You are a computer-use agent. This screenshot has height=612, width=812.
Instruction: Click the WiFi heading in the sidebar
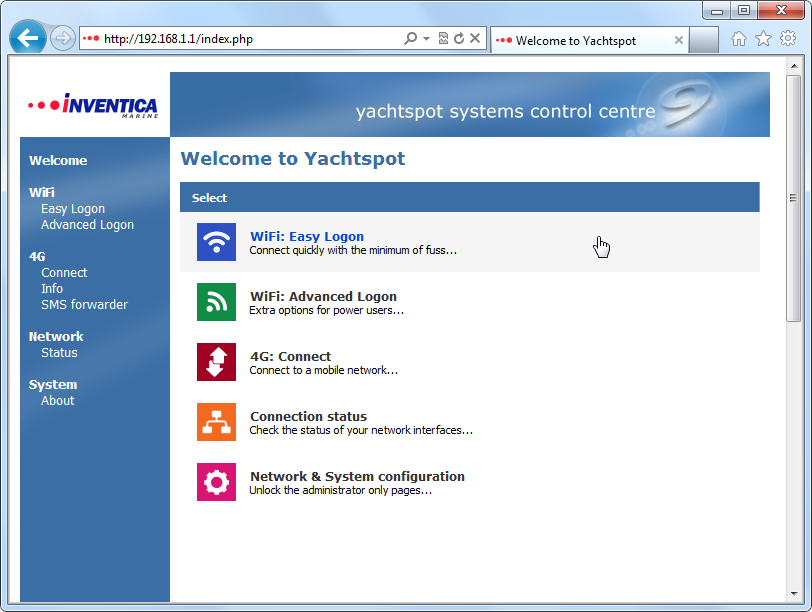coord(42,193)
